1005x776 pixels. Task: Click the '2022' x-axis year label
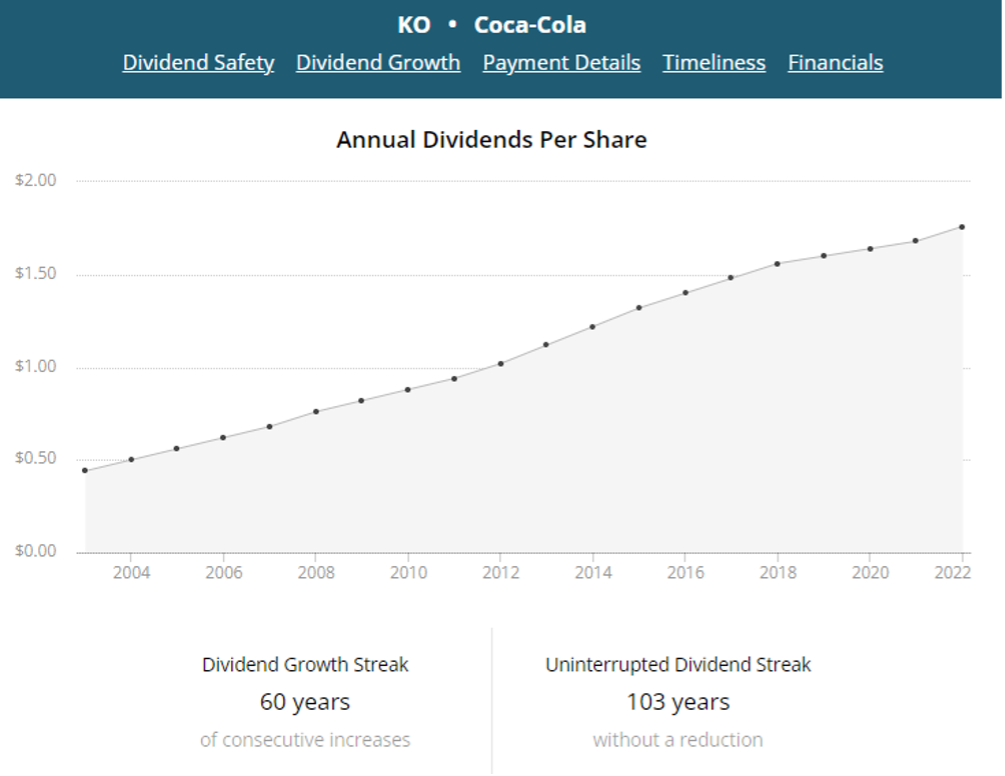[953, 572]
